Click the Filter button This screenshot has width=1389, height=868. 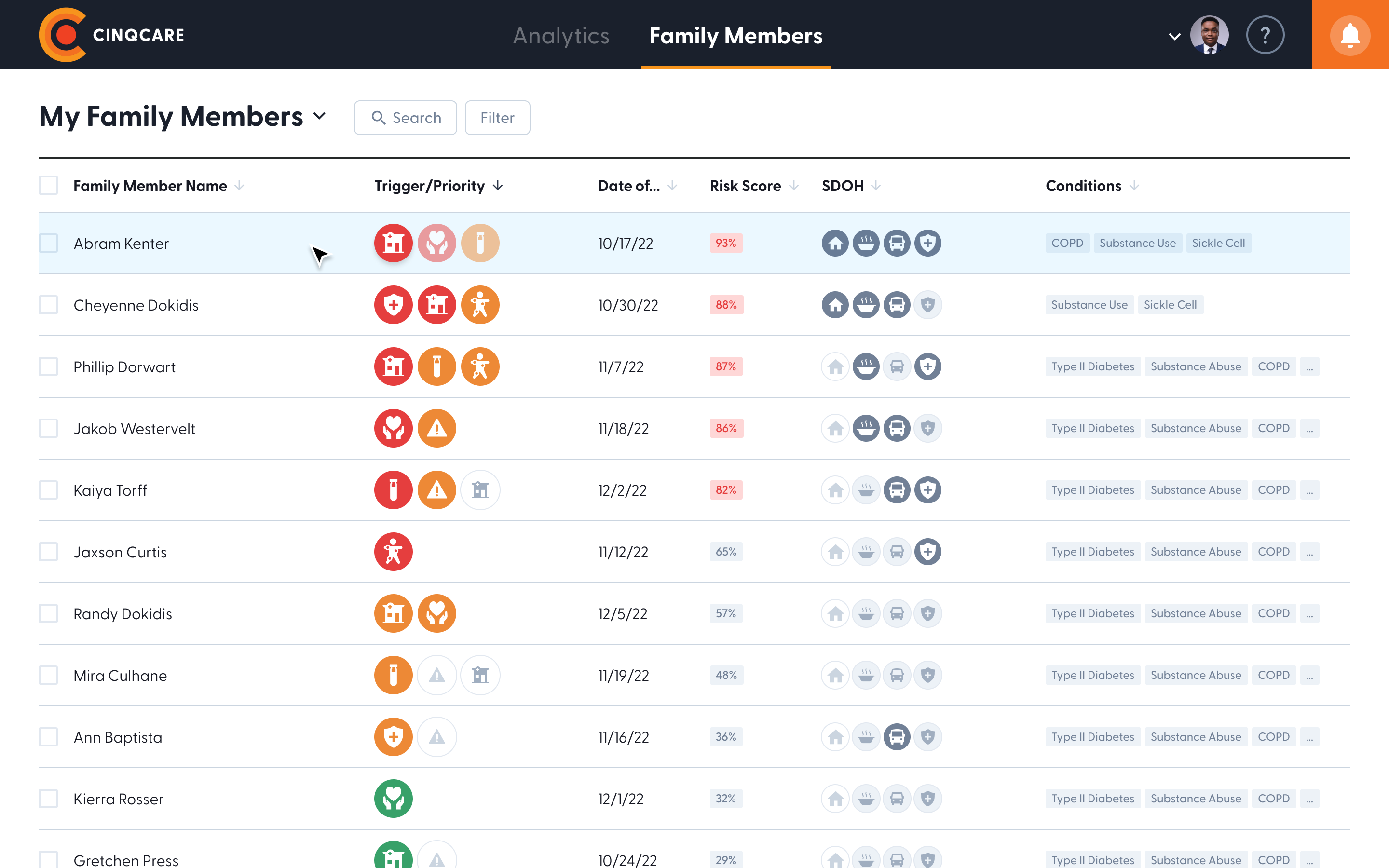497,118
